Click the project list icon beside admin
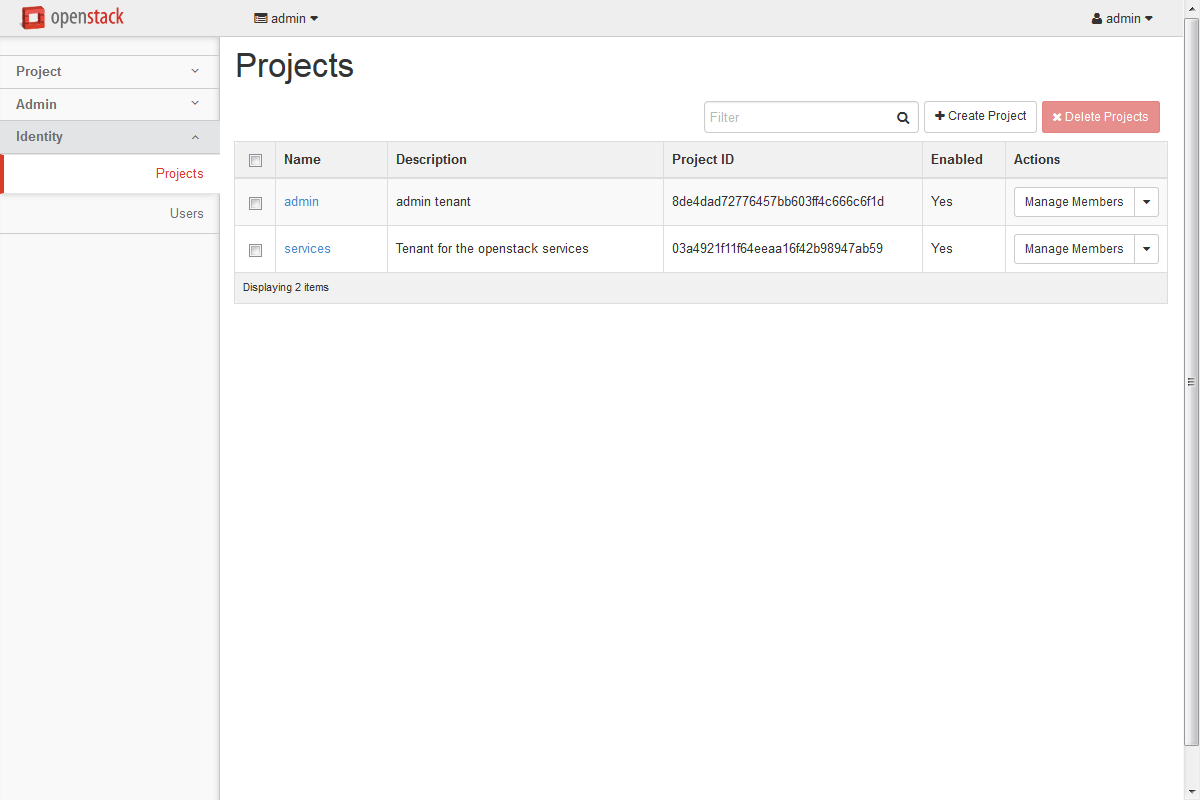Screen dimensions: 1200x800 click(x=261, y=18)
